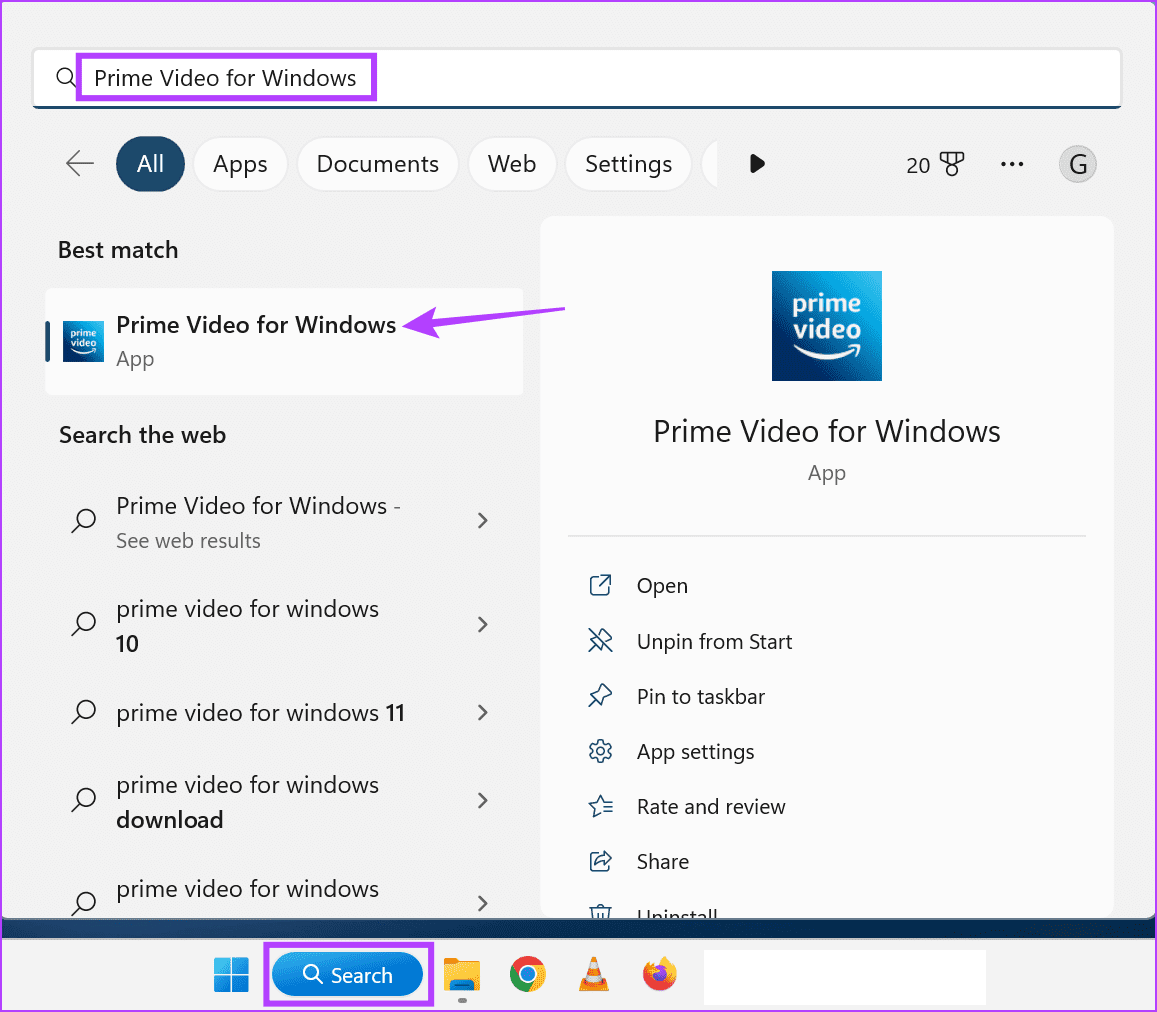1157x1012 pixels.
Task: Click search icon beside 'windows 10' suggestion
Action: tap(83, 624)
